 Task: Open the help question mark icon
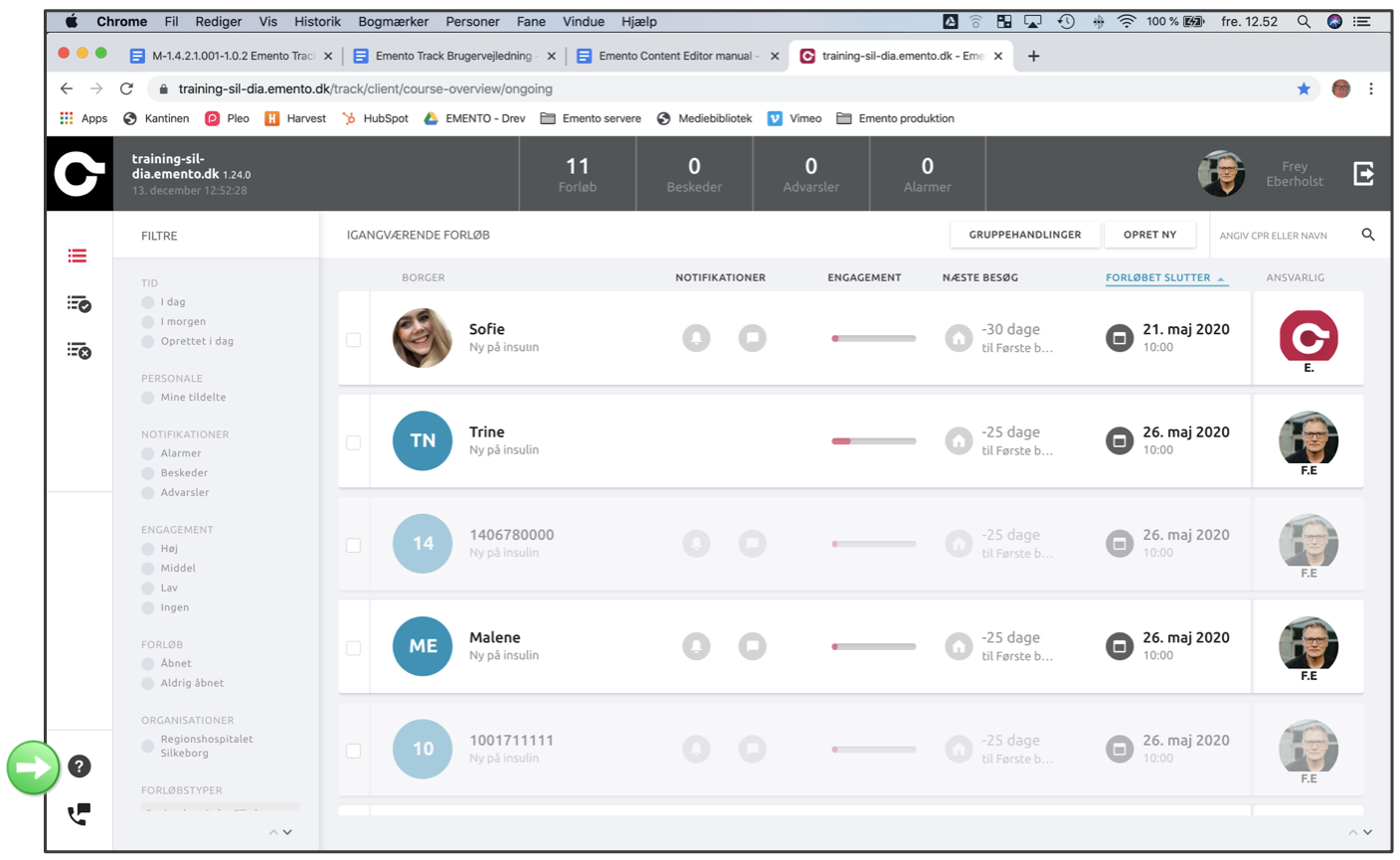pos(79,767)
